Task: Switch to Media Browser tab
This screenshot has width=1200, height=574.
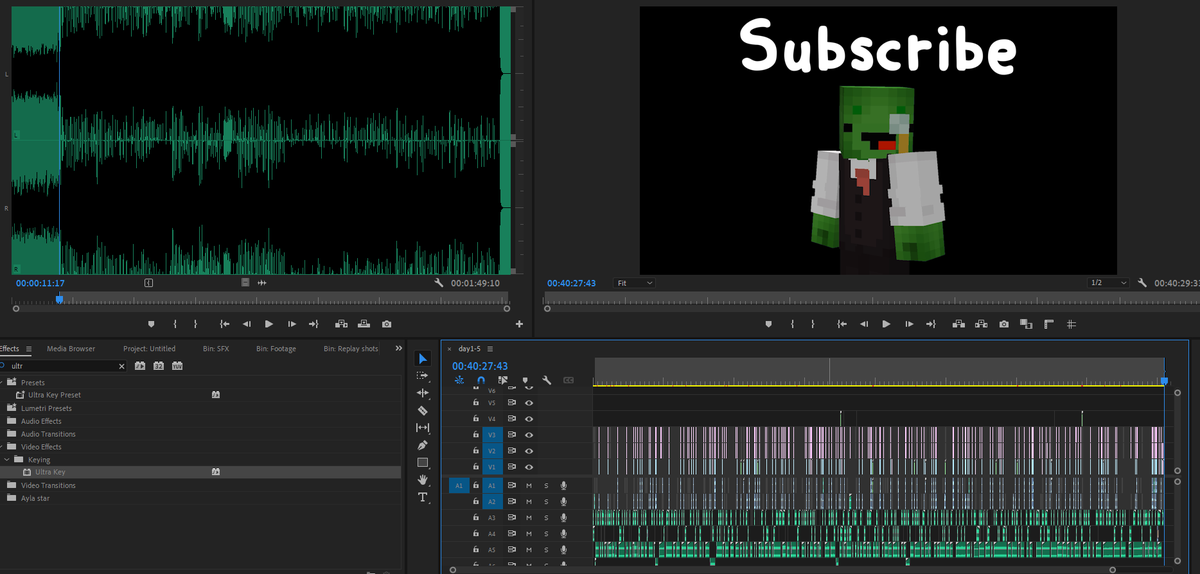Action: pos(71,348)
